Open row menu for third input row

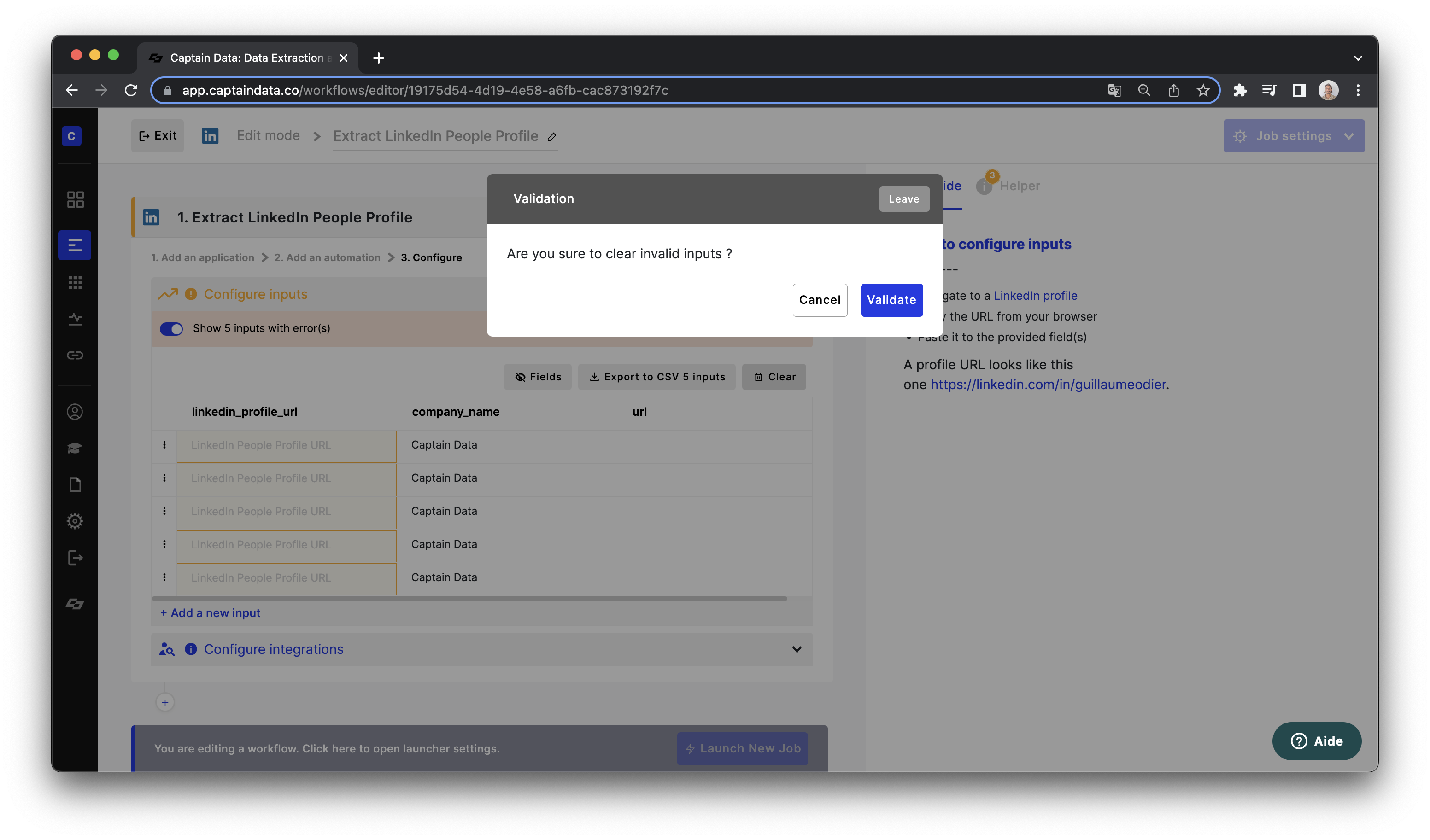164,511
